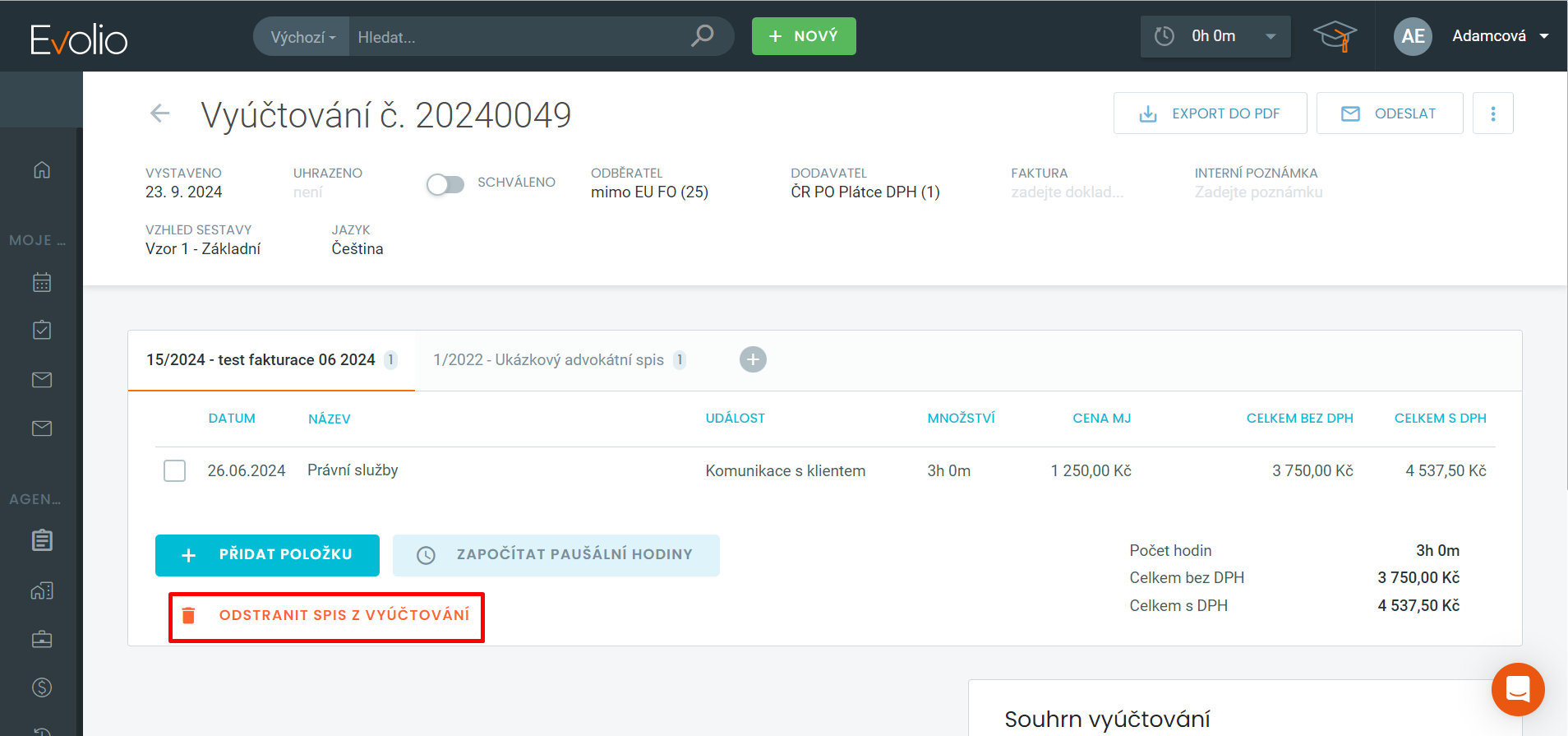Open the tasks checklist sidebar icon
Viewport: 1568px width, 736px height.
click(x=42, y=331)
